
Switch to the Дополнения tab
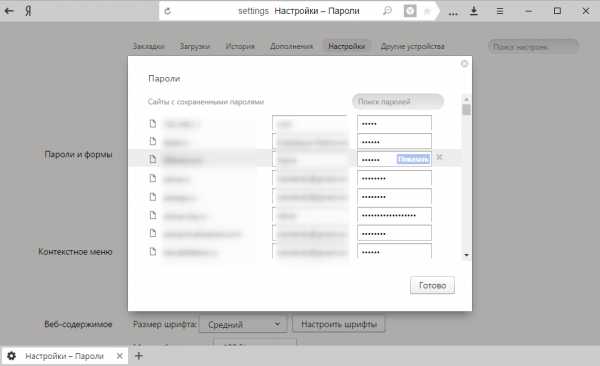291,46
